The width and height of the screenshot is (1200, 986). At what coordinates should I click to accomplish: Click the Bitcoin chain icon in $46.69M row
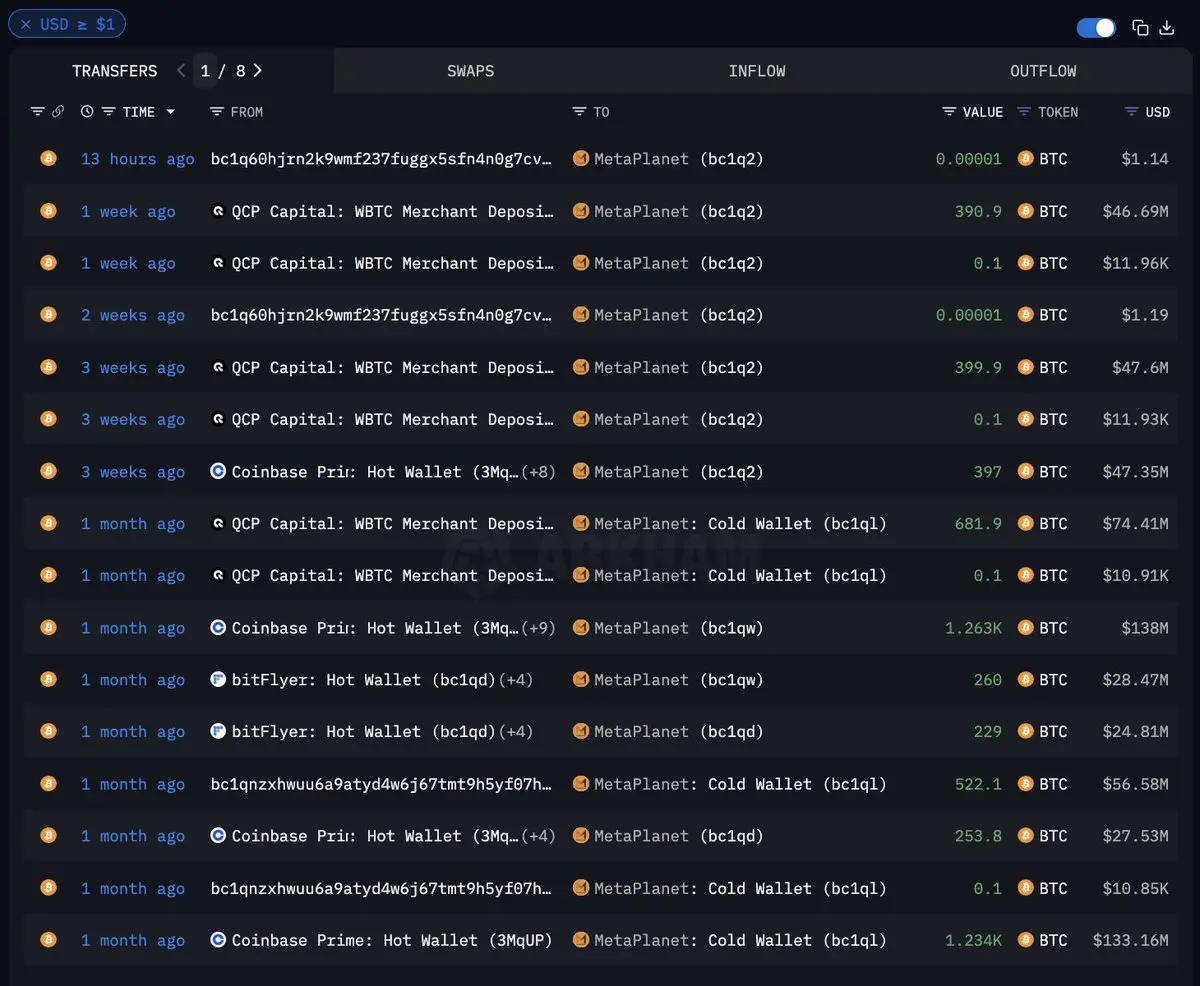coord(47,211)
